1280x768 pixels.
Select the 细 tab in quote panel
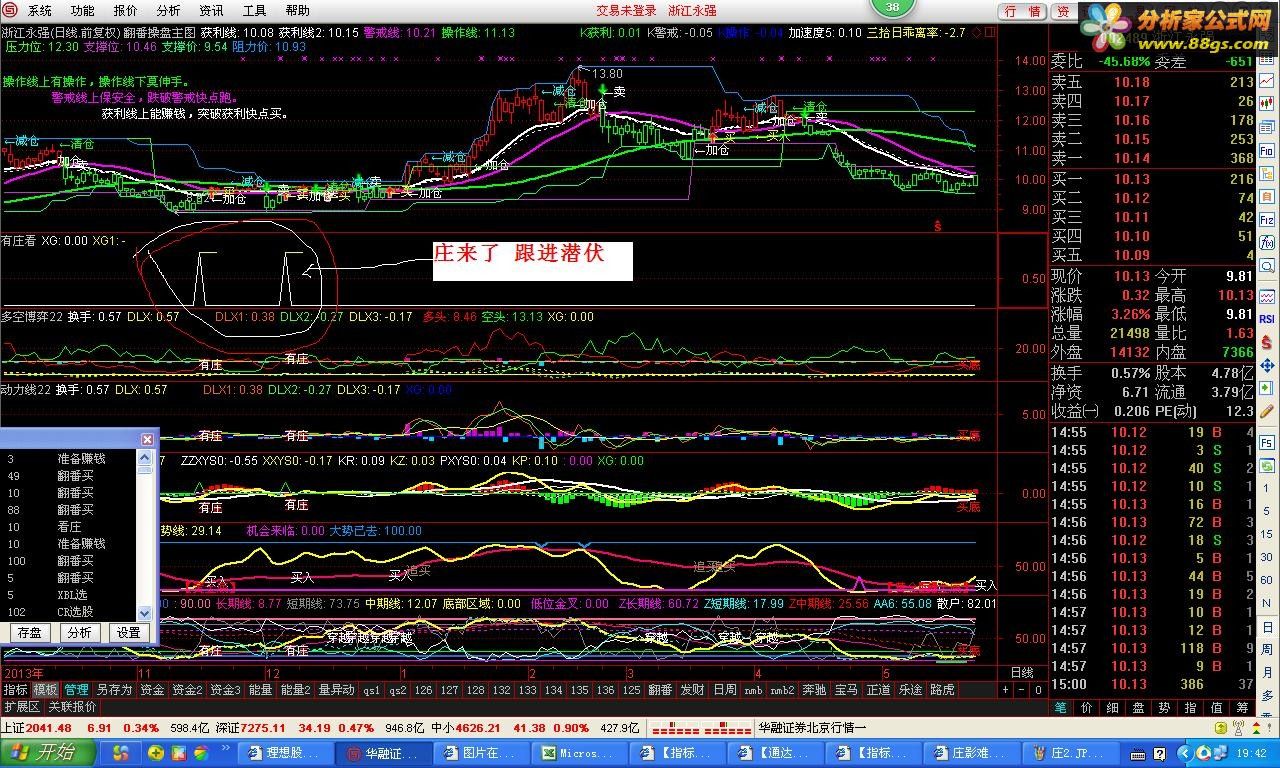(1113, 707)
